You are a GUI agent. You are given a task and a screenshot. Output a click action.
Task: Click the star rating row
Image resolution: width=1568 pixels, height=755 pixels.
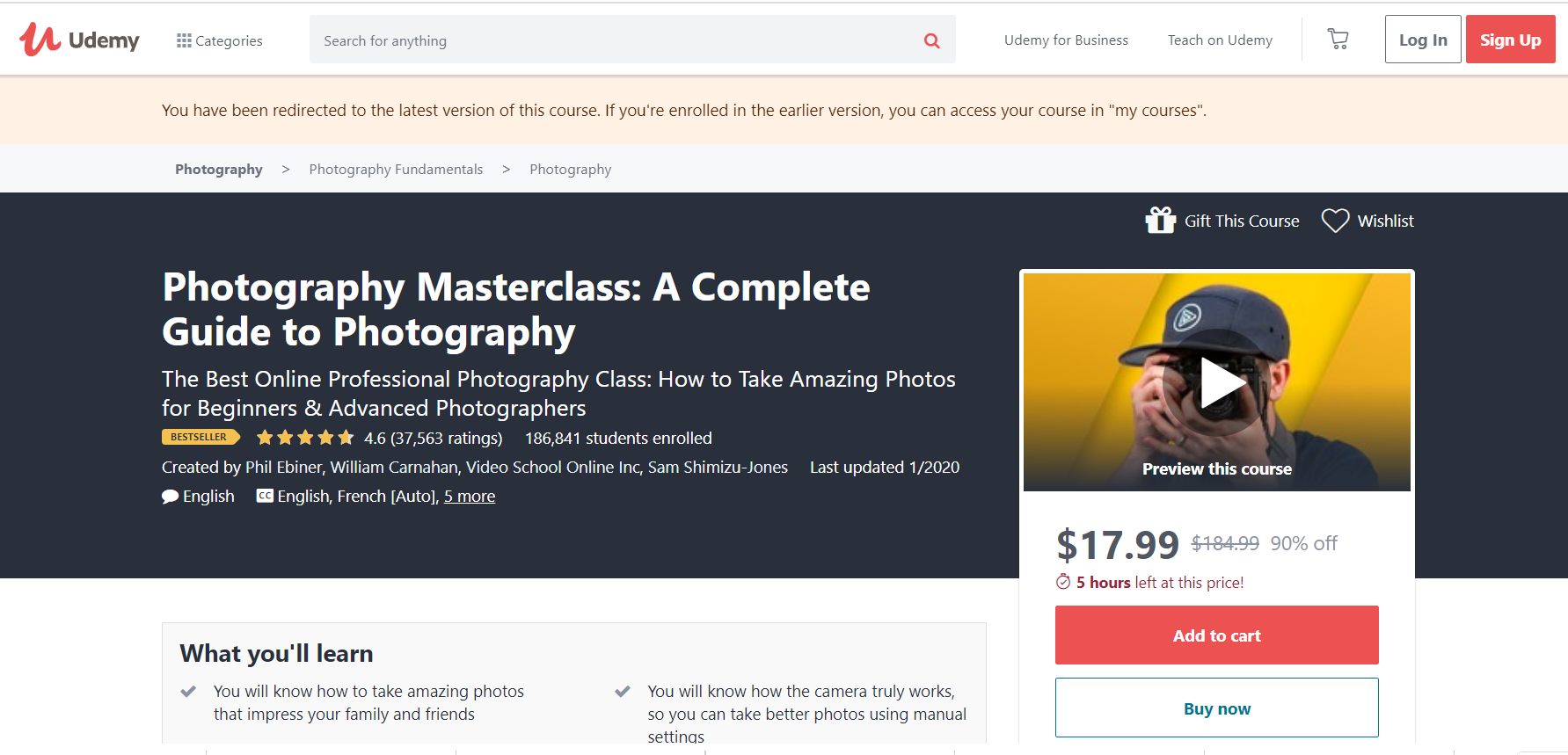tap(305, 438)
